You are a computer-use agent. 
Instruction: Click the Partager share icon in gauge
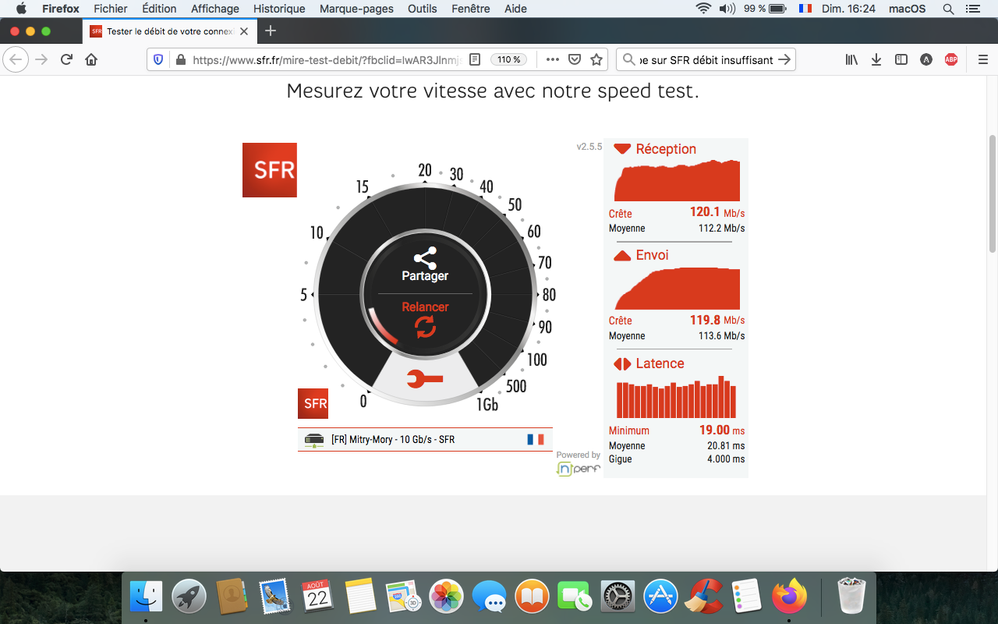pos(425,258)
